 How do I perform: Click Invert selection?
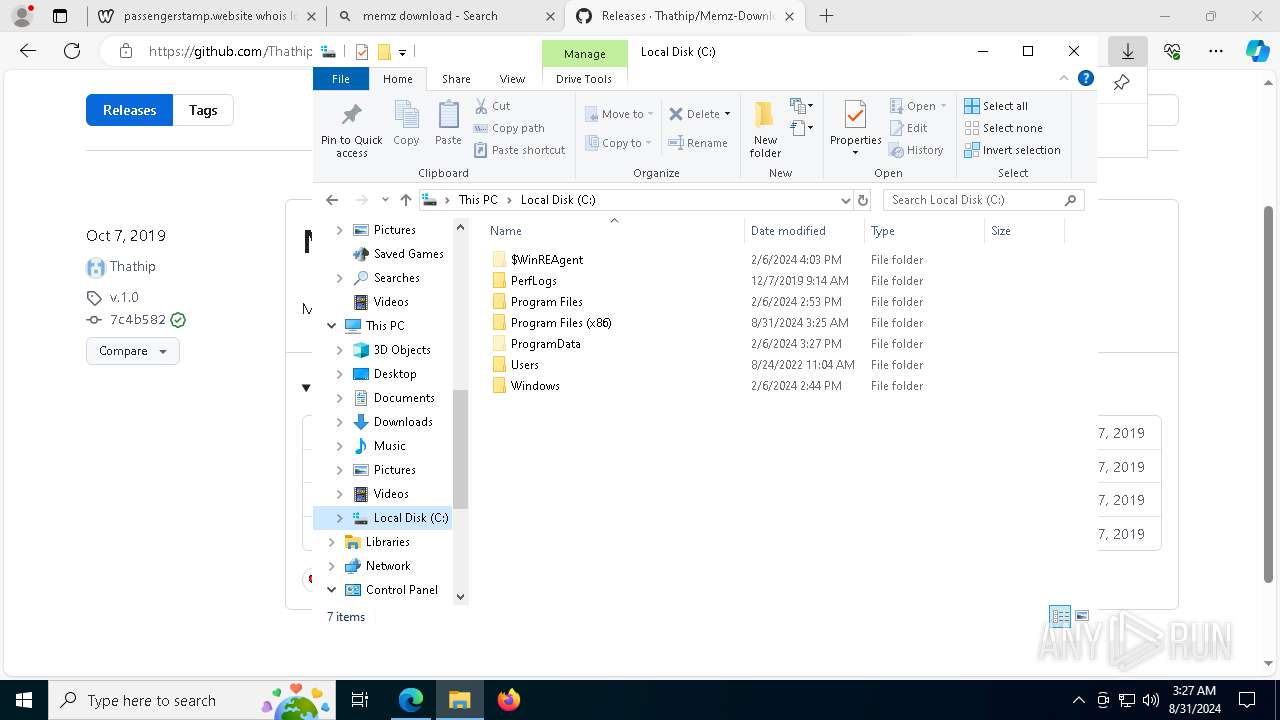point(1012,150)
